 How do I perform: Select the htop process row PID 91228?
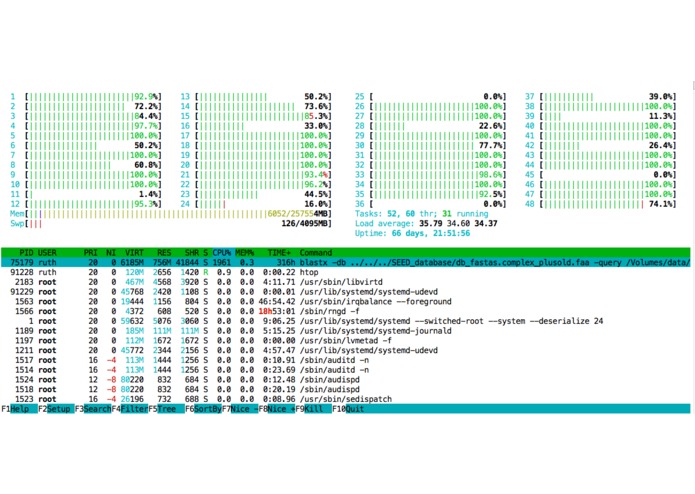(346, 272)
